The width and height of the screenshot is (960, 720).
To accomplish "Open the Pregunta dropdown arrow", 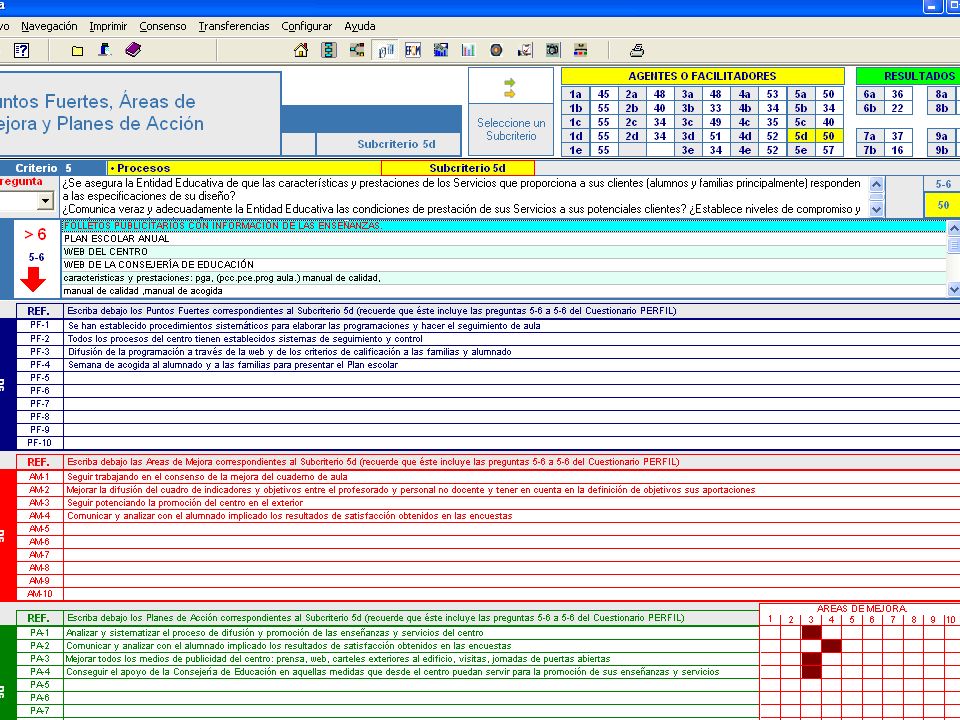I will tap(45, 201).
